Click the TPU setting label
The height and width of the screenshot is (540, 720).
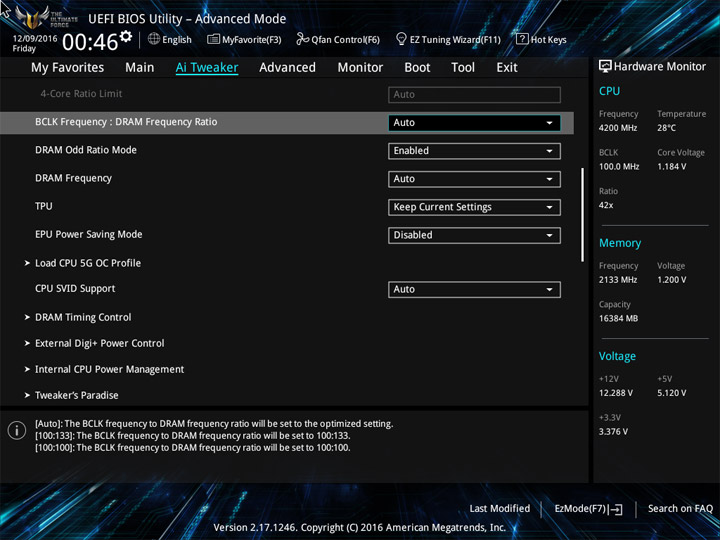click(44, 206)
